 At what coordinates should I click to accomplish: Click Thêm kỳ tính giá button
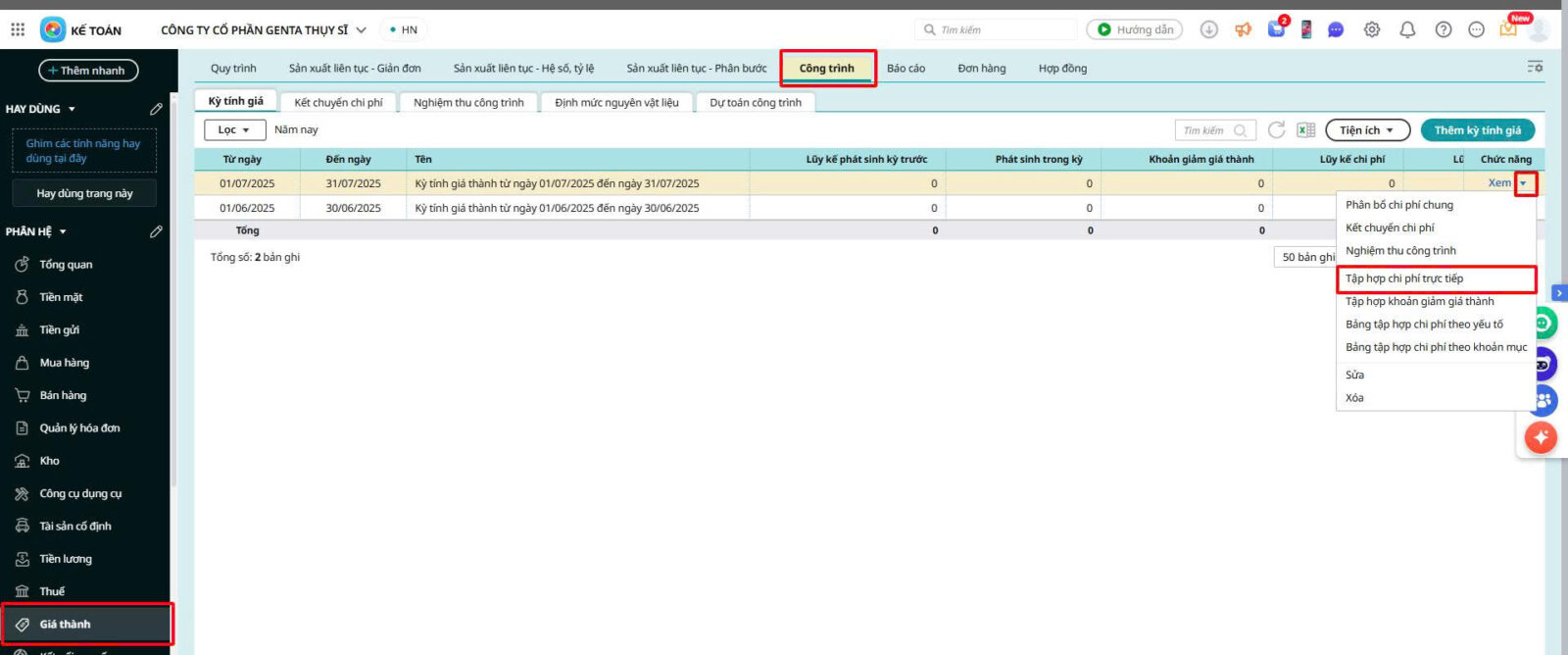1477,130
